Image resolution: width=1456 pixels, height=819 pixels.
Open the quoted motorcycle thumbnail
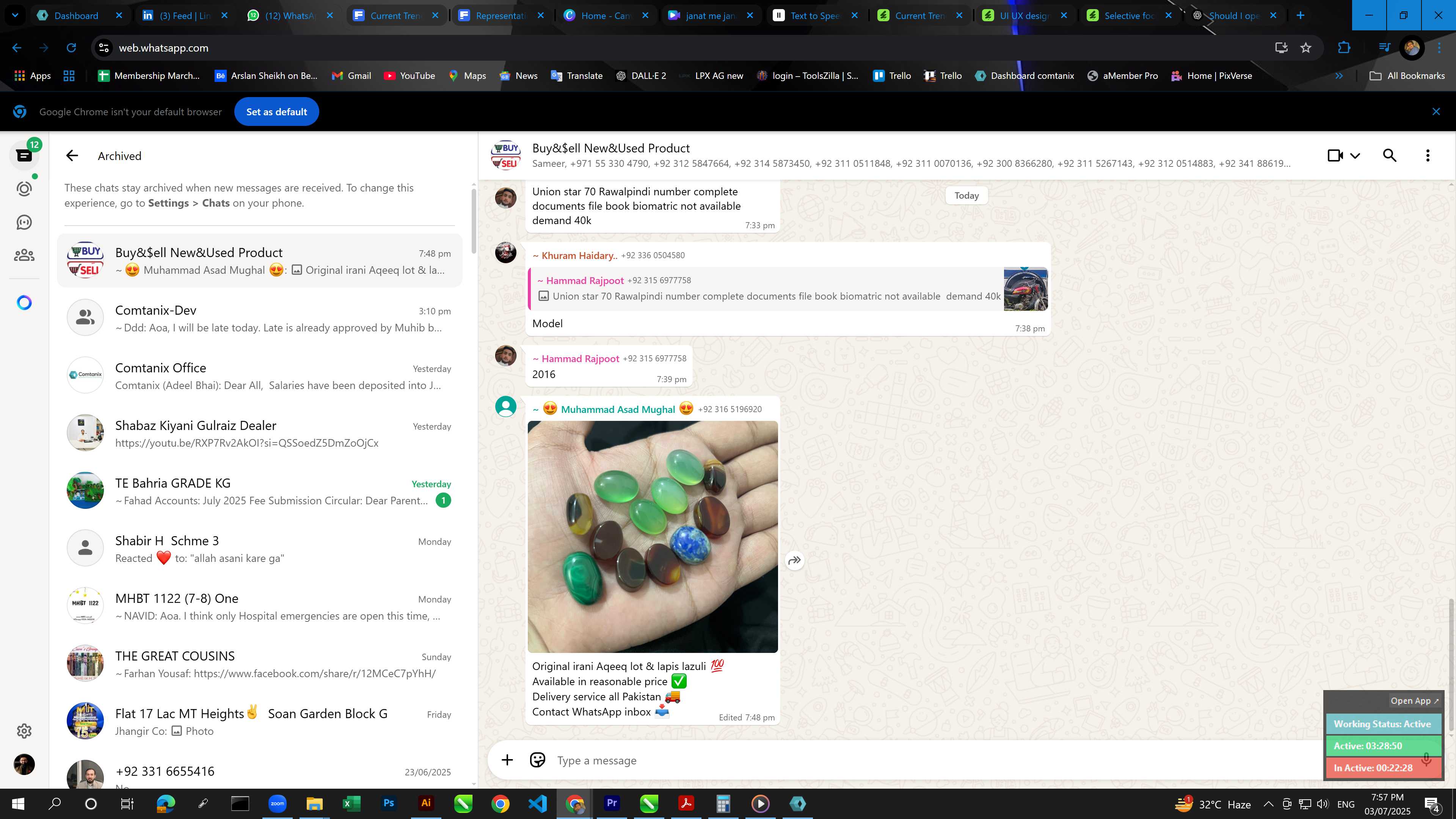(1025, 289)
